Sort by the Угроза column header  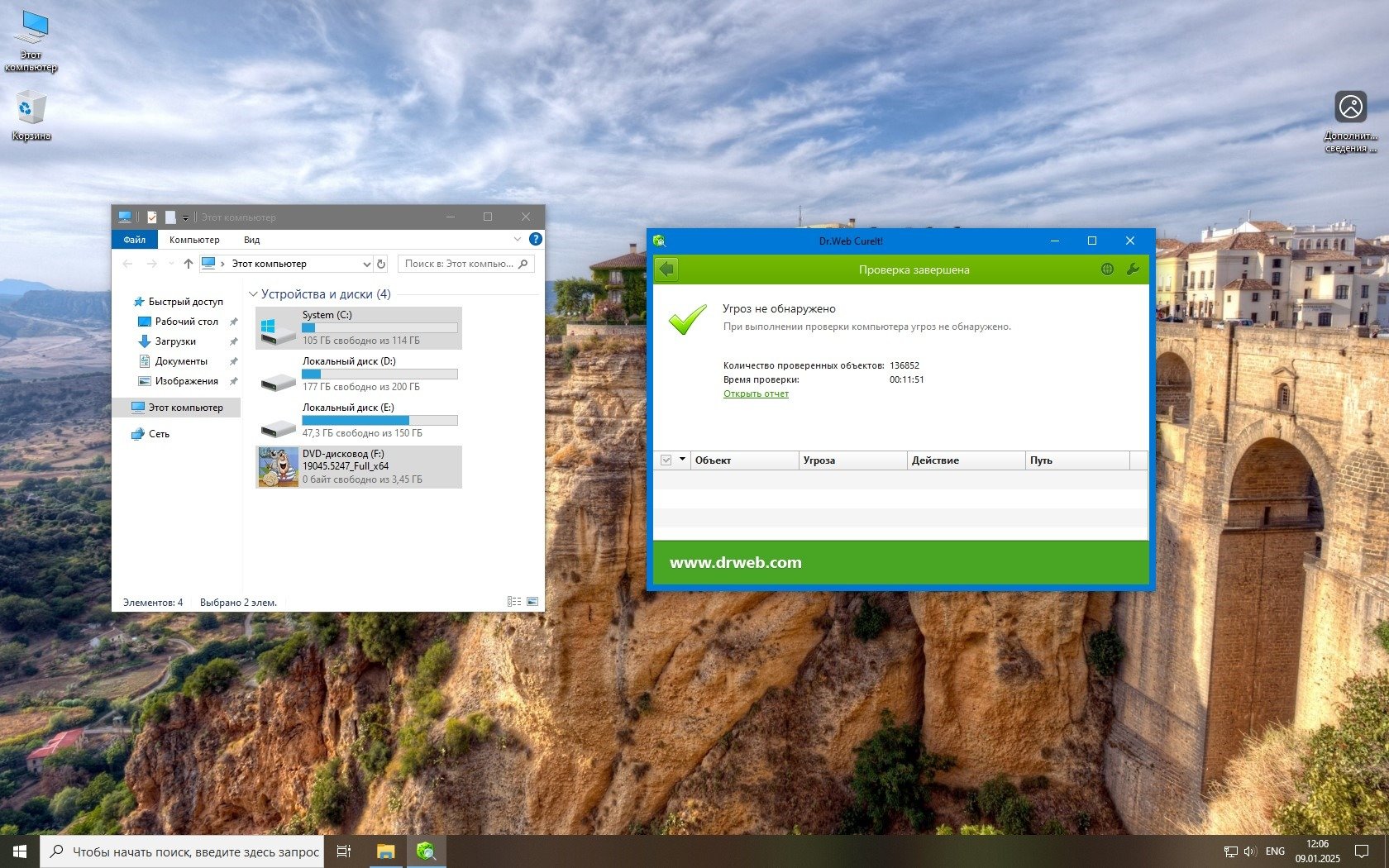click(852, 460)
